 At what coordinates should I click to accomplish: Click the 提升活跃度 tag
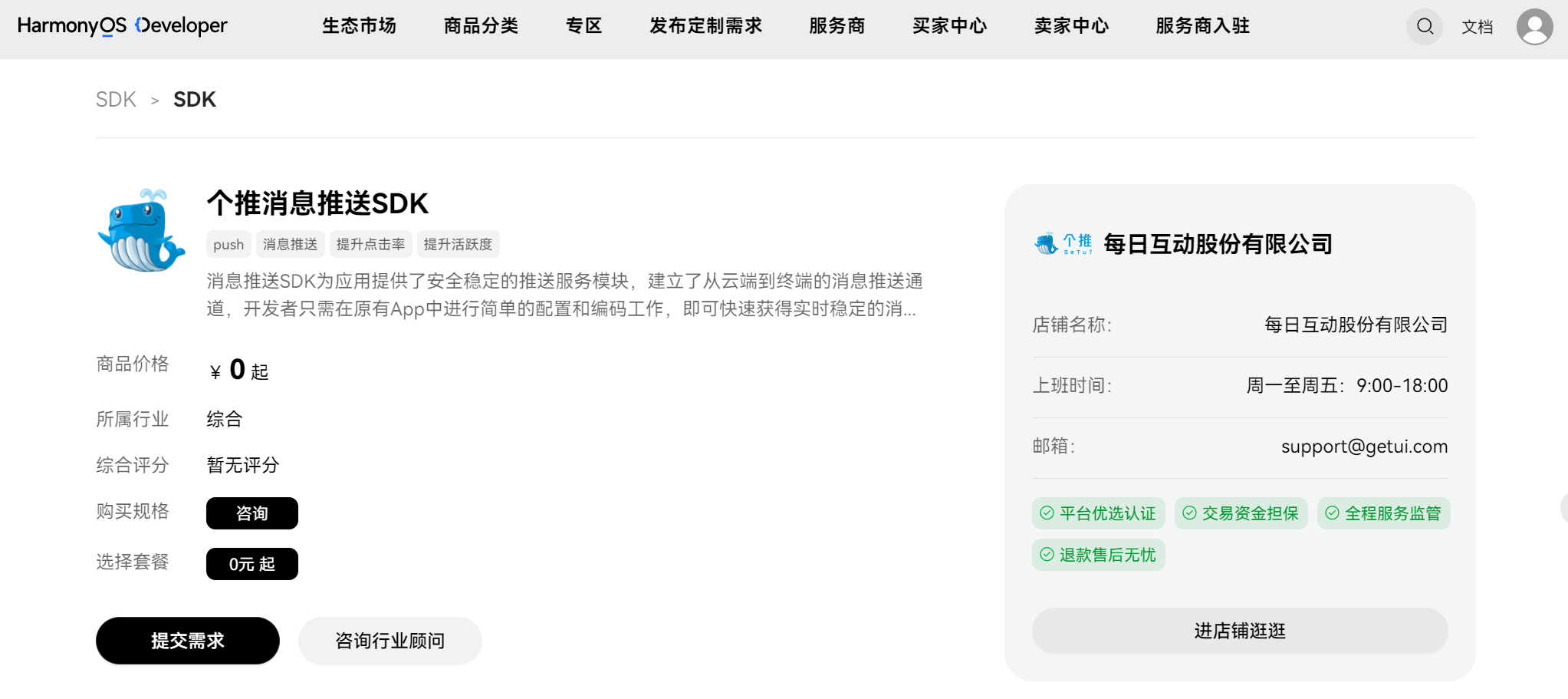458,244
